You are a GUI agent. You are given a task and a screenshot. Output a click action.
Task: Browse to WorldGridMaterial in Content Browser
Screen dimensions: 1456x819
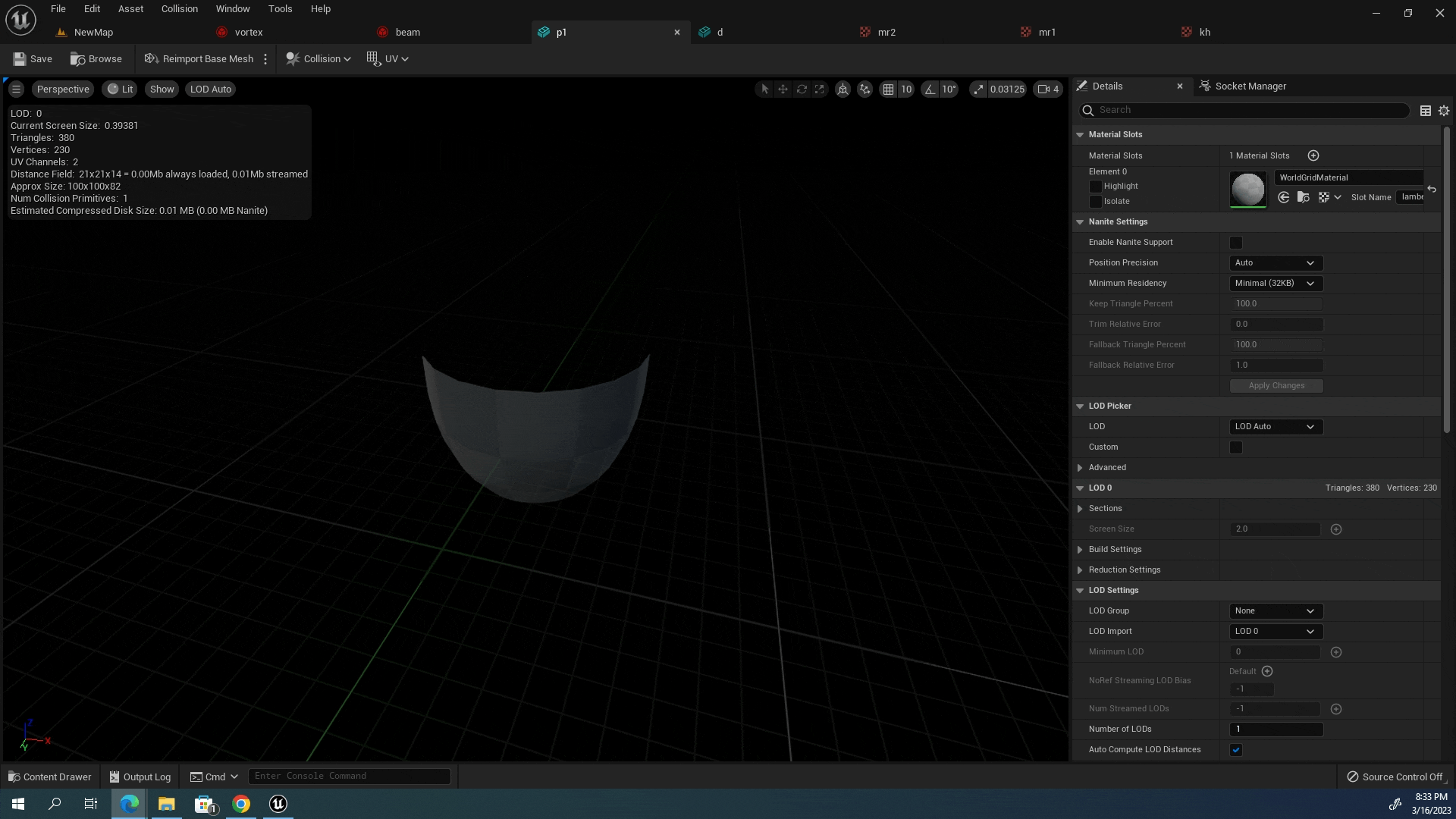[1304, 197]
